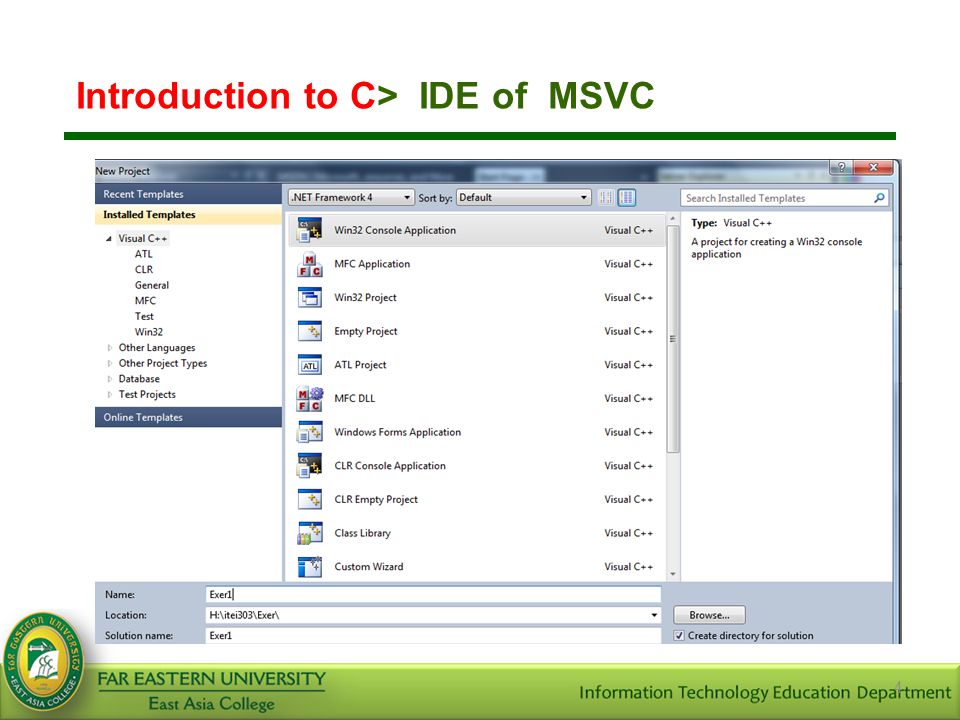Expand the Test Projects node

110,394
